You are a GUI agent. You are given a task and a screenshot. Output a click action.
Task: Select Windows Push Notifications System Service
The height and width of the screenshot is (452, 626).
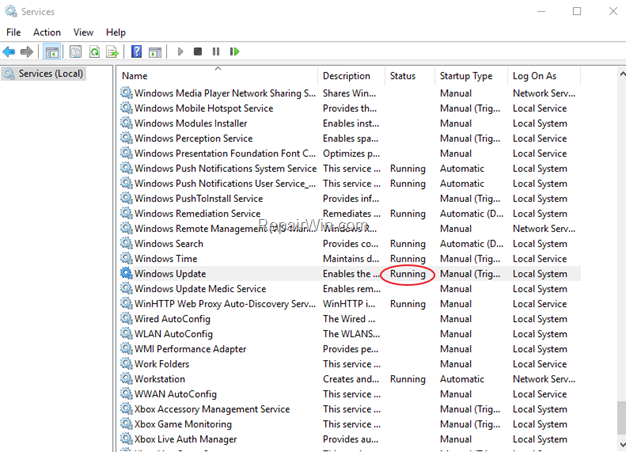tap(350, 169)
